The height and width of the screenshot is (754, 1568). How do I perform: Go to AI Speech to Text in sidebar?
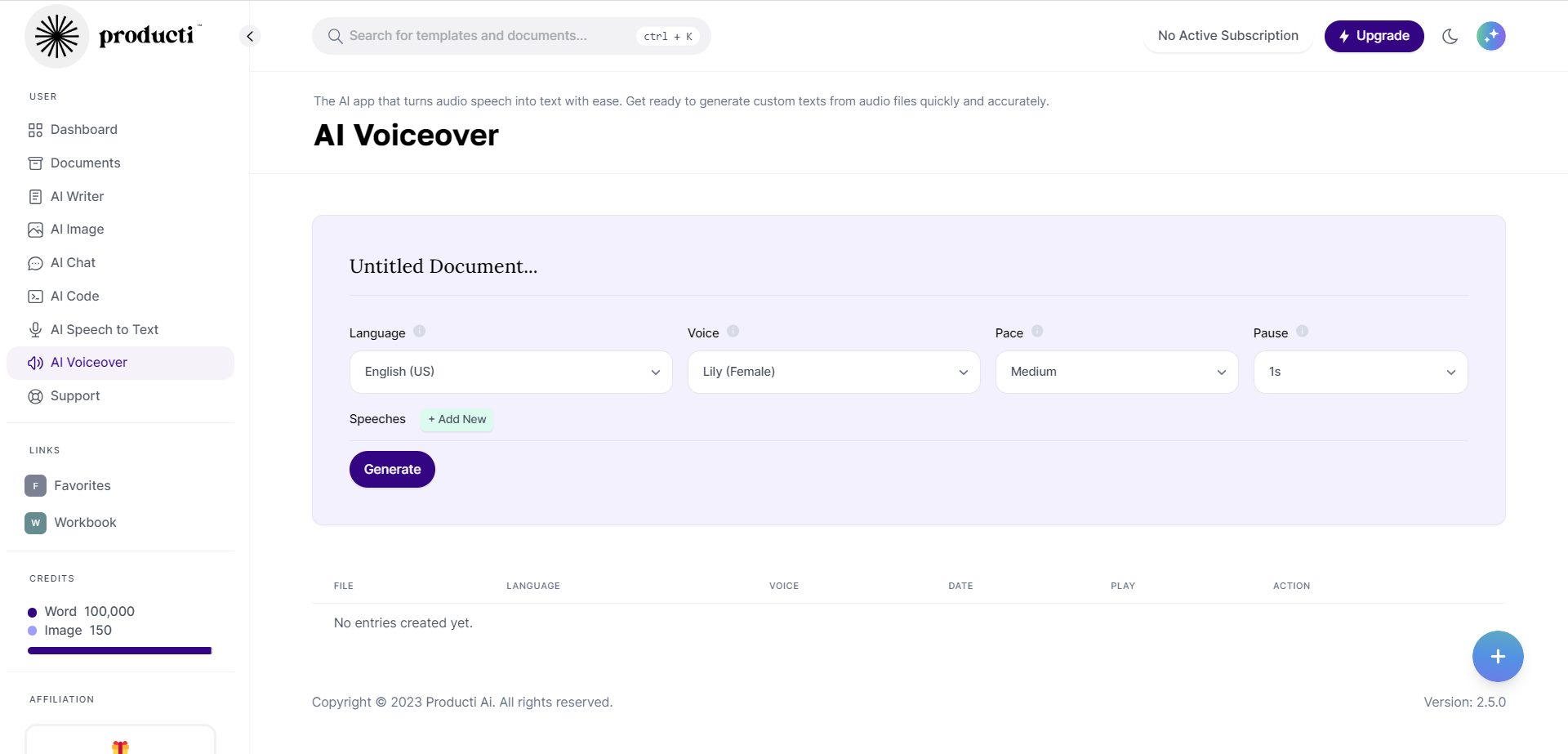pyautogui.click(x=105, y=329)
